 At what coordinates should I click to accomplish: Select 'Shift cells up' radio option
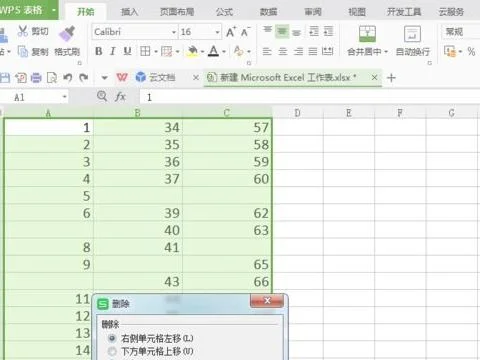112,351
